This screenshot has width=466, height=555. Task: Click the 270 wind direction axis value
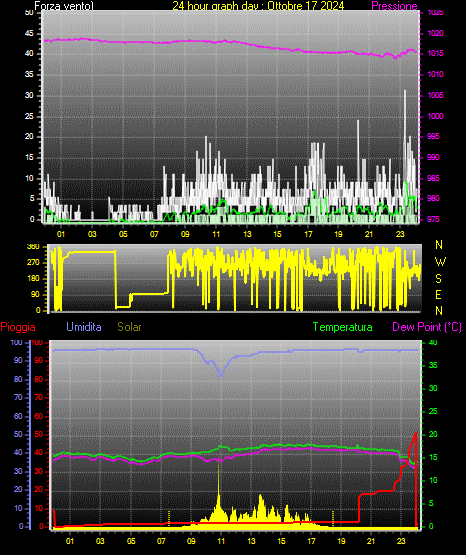tap(33, 263)
